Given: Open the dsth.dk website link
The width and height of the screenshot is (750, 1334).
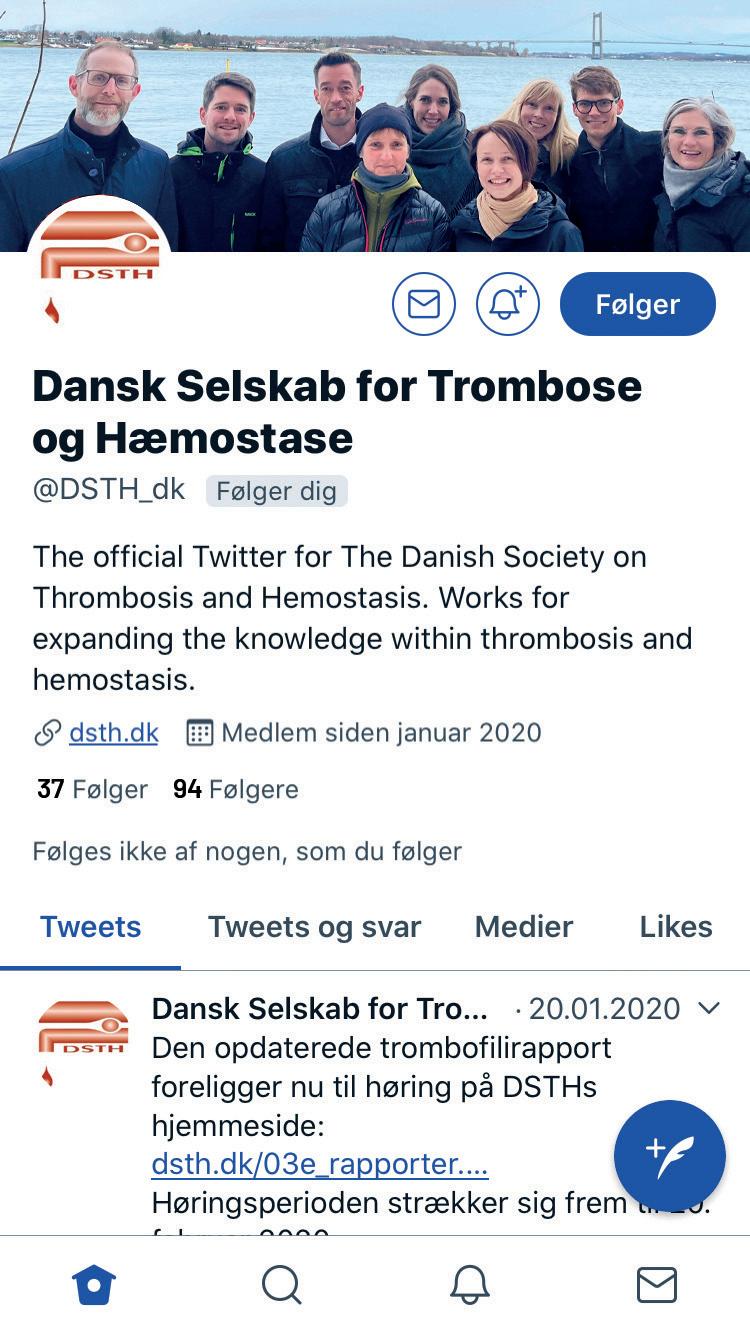Looking at the screenshot, I should 113,732.
